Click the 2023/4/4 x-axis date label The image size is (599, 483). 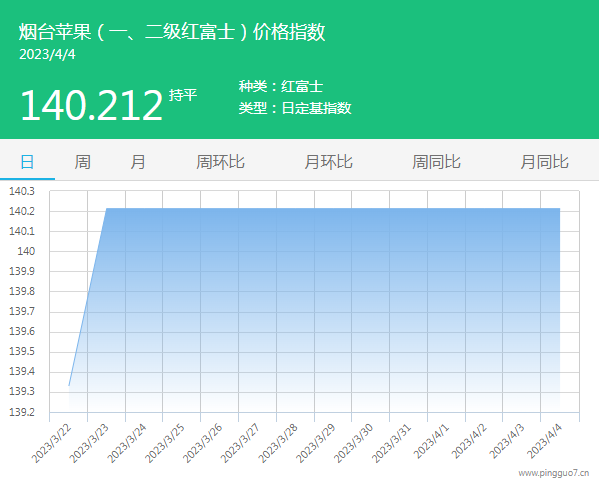pos(544,441)
